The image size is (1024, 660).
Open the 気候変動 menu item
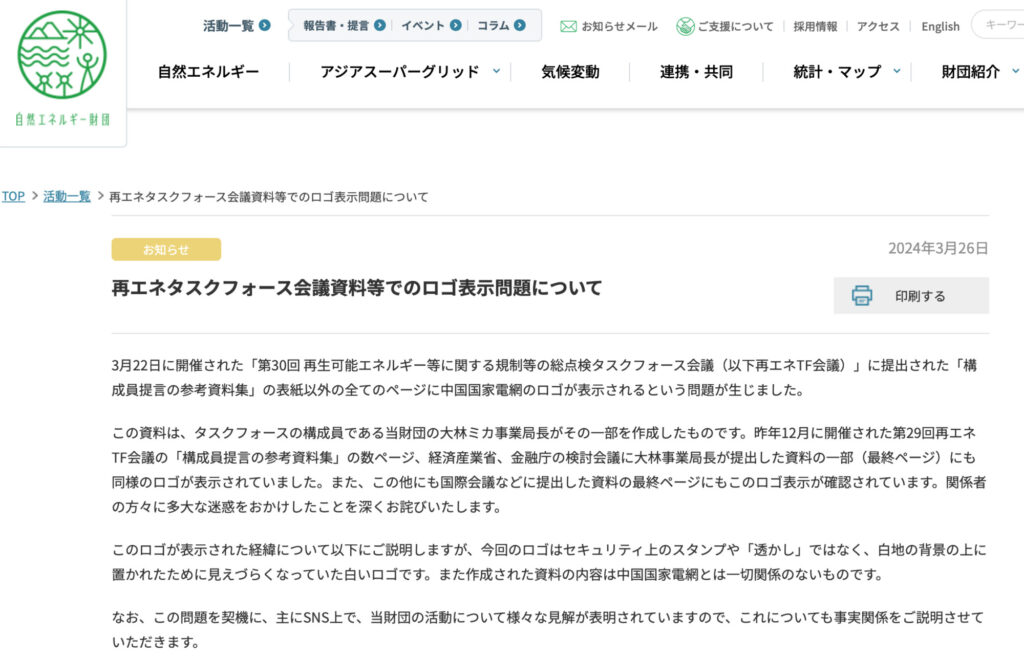(570, 72)
